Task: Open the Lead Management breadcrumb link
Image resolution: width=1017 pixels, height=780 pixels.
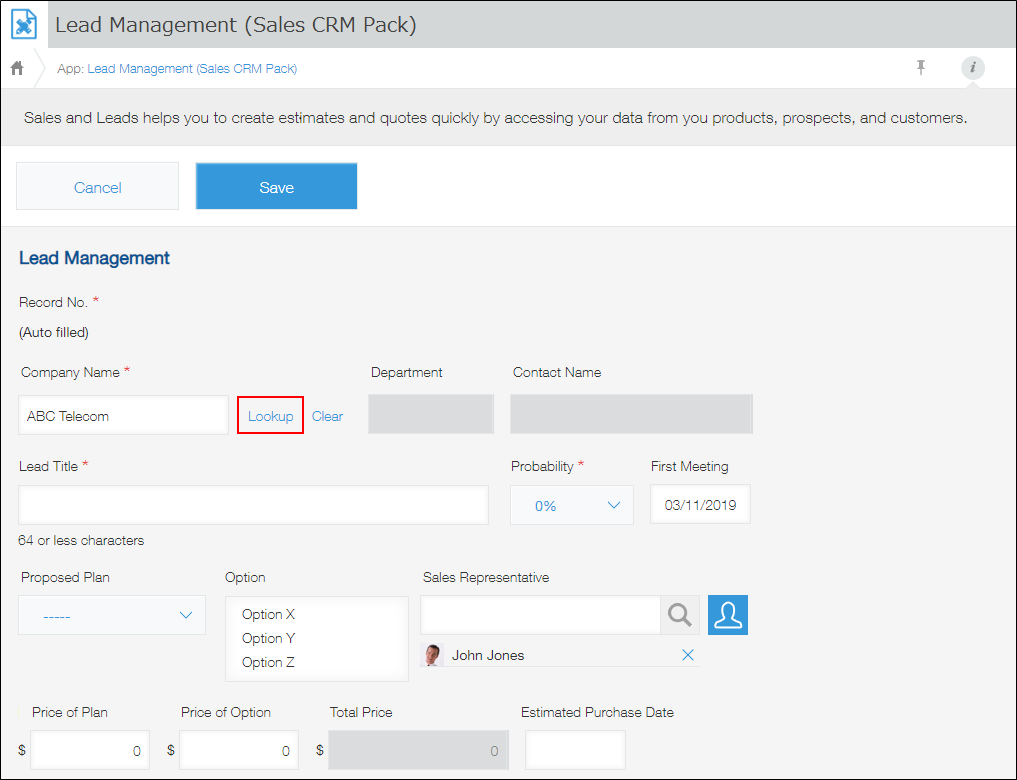Action: (192, 69)
